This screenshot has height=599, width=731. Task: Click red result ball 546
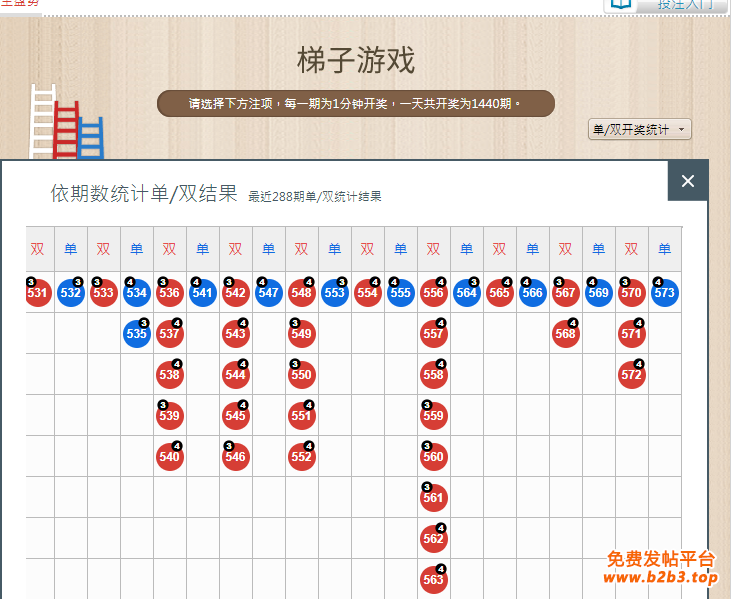tap(235, 457)
